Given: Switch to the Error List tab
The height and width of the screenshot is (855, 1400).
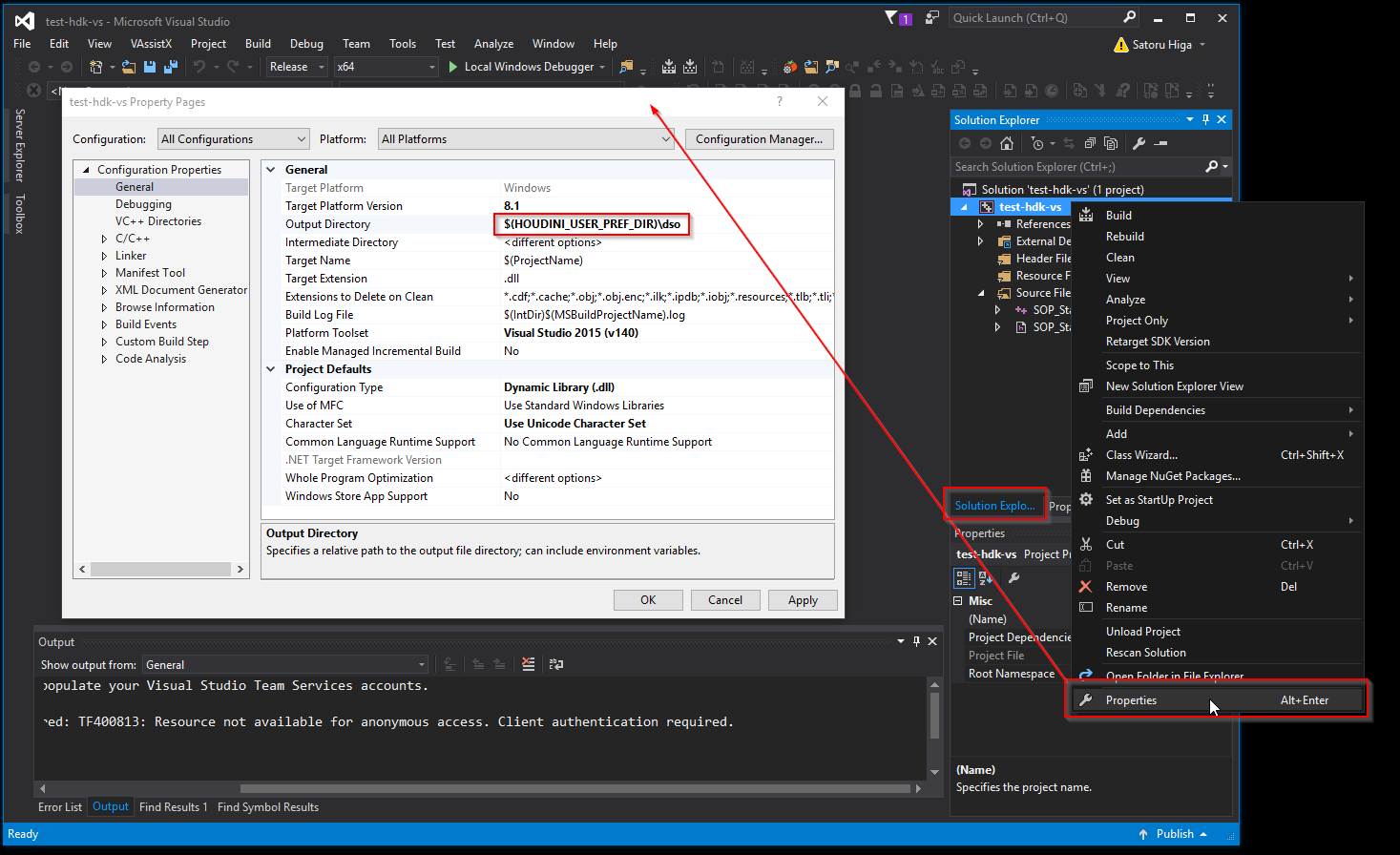Looking at the screenshot, I should pyautogui.click(x=60, y=807).
